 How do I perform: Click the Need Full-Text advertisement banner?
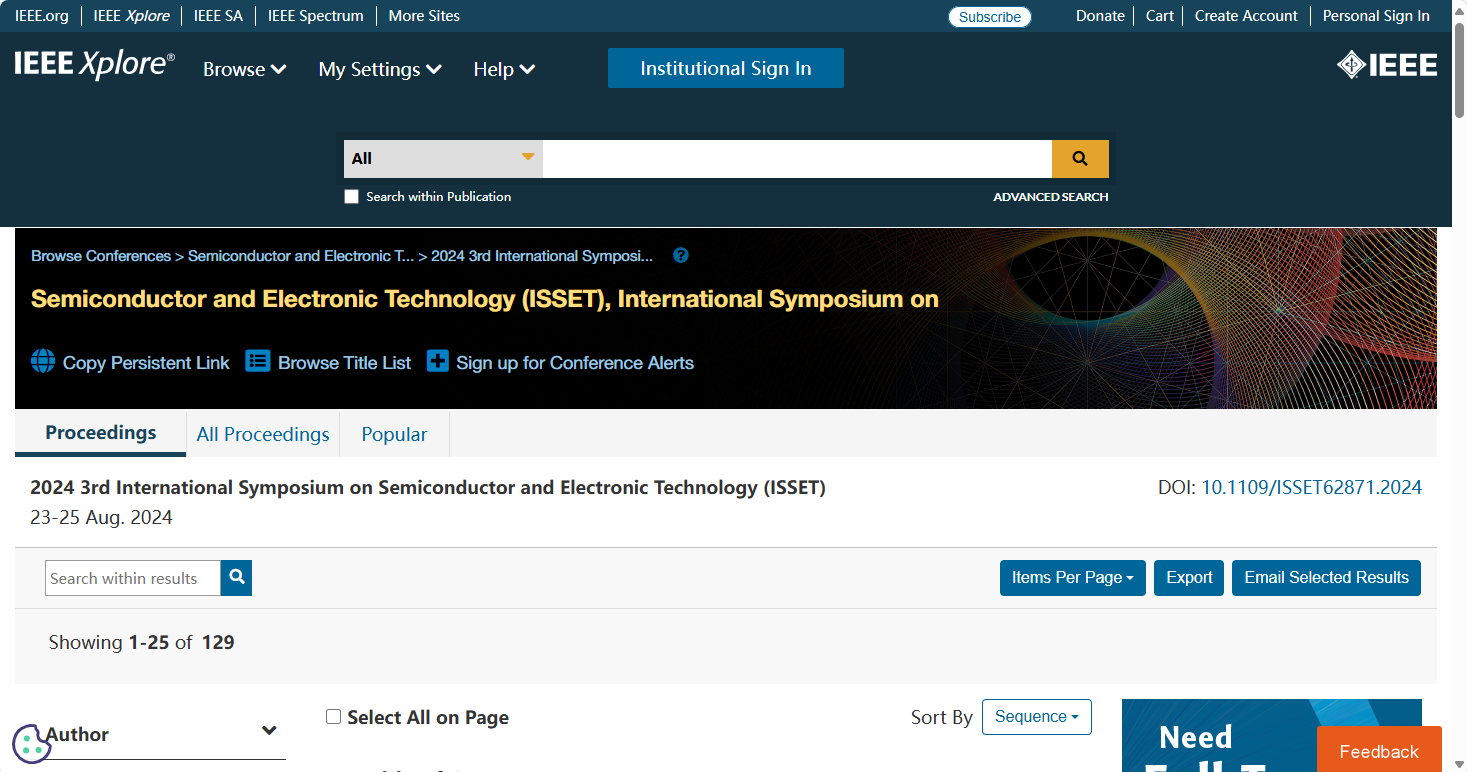point(1271,735)
